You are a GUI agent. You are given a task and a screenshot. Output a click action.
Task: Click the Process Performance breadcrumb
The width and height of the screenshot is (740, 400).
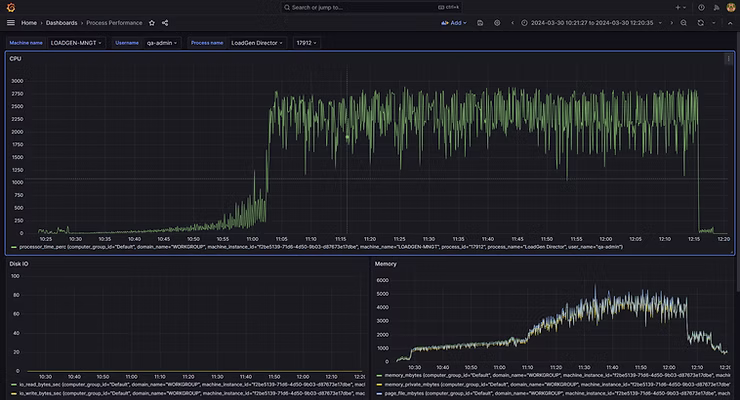click(x=114, y=23)
